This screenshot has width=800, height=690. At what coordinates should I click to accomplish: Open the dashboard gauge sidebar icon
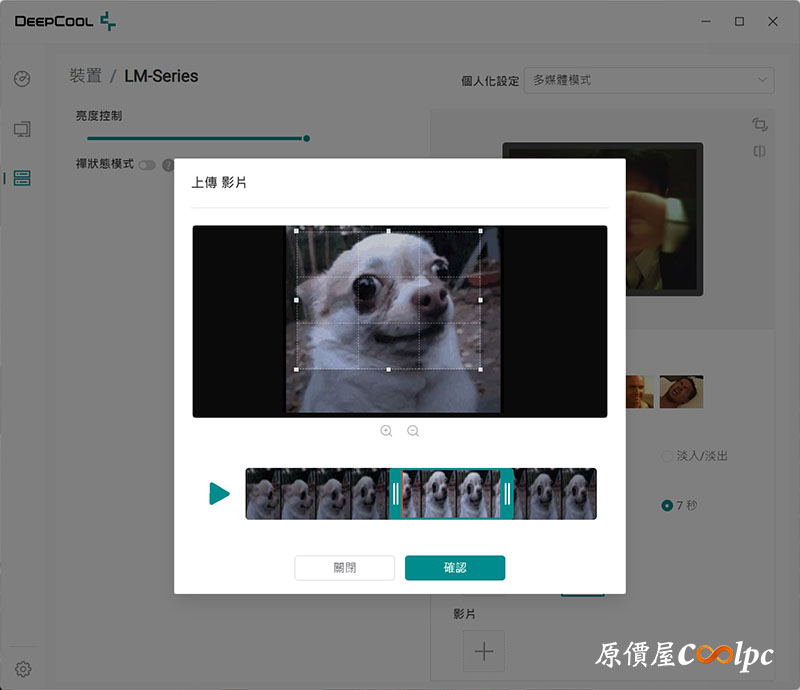click(22, 79)
